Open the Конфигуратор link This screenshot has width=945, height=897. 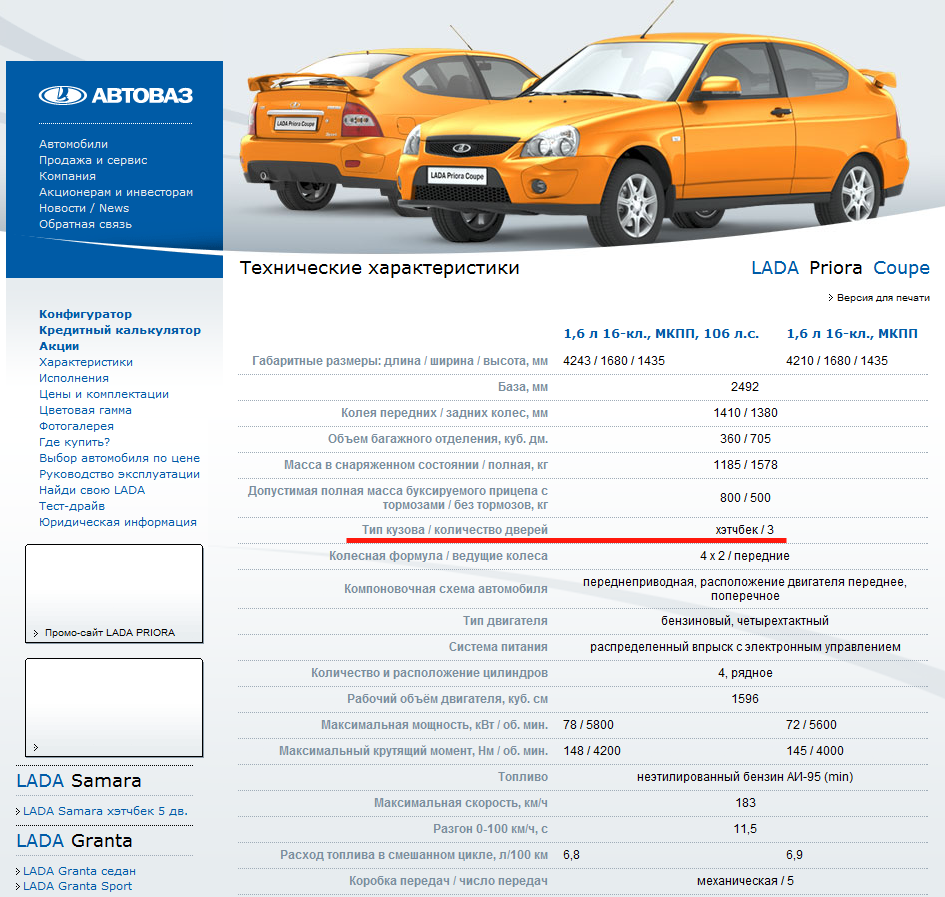click(85, 314)
